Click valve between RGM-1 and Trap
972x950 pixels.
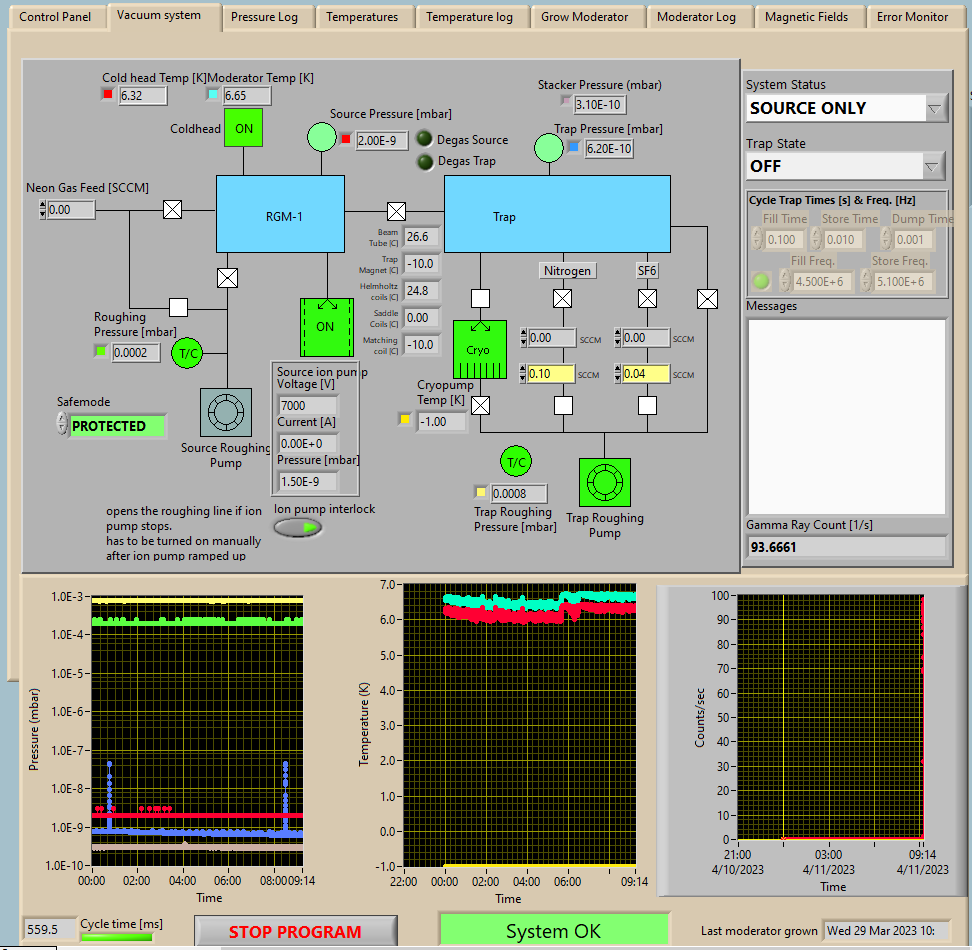click(396, 211)
